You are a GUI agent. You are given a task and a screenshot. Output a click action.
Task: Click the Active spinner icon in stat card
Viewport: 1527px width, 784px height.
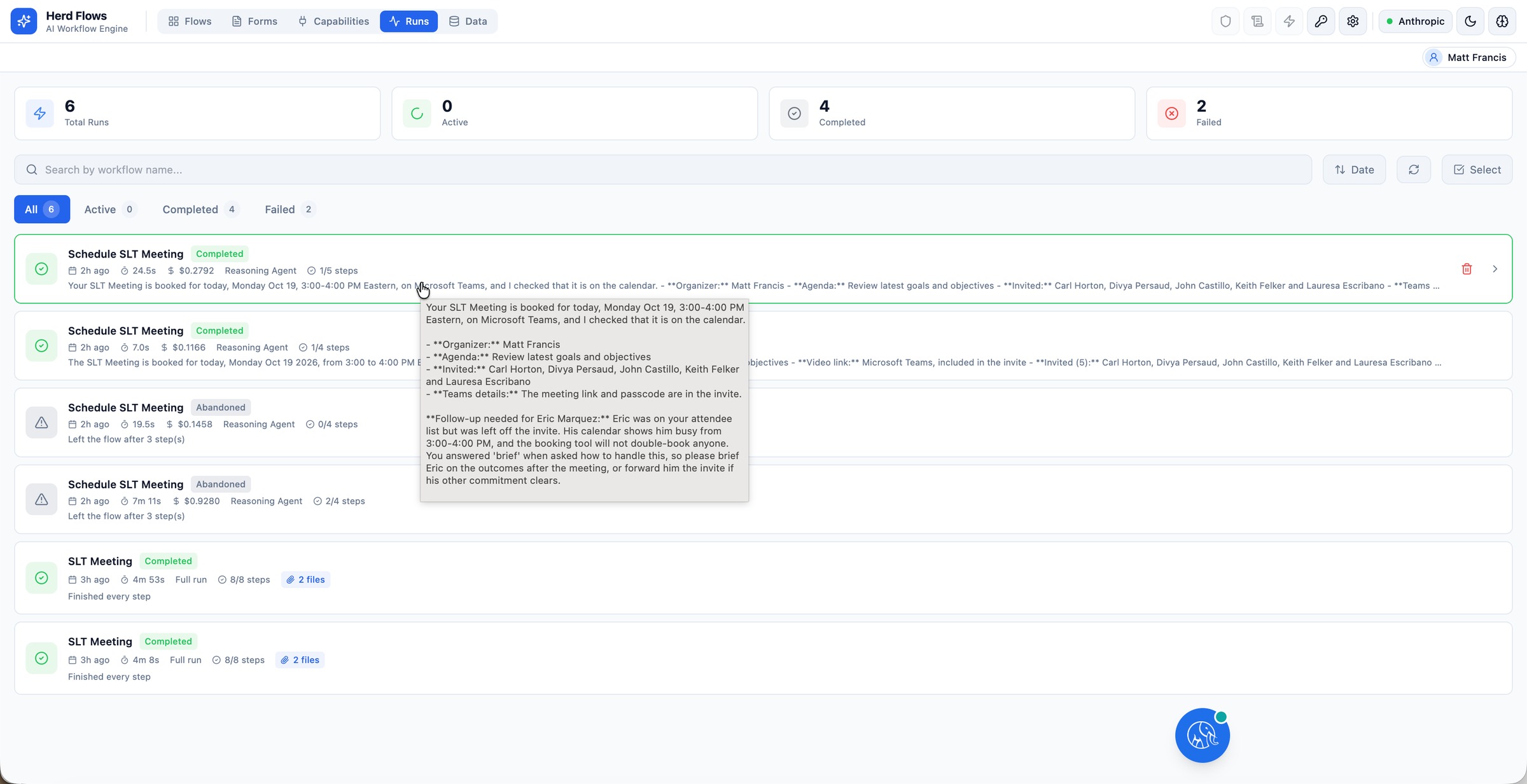(x=417, y=113)
